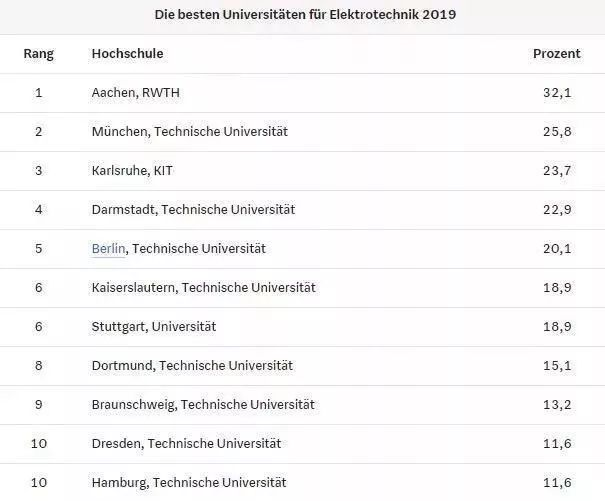Click the 20,1 percent value
Viewport: 605px width, 501px height.
click(x=557, y=249)
